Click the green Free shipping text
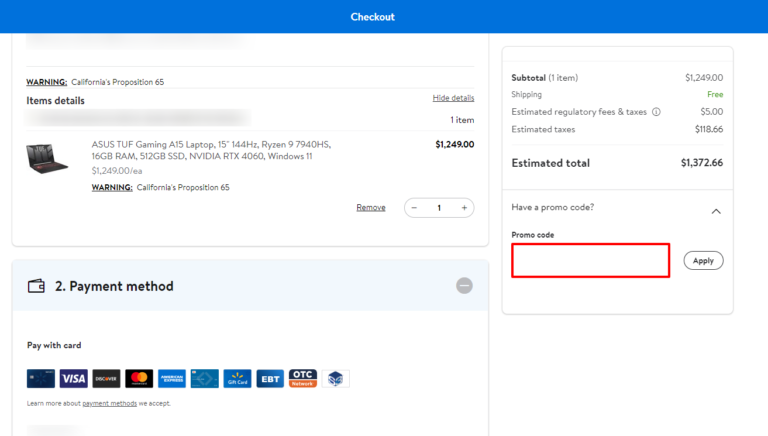This screenshot has height=436, width=768. click(715, 94)
